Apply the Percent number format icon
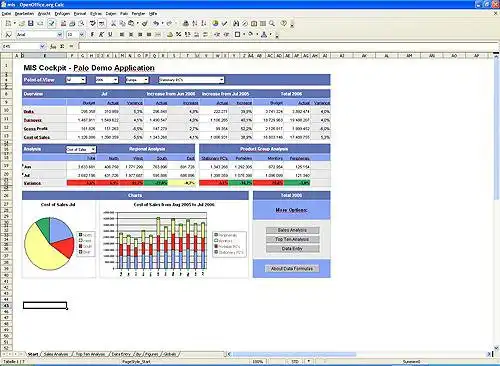This screenshot has width=500, height=366. (x=178, y=34)
